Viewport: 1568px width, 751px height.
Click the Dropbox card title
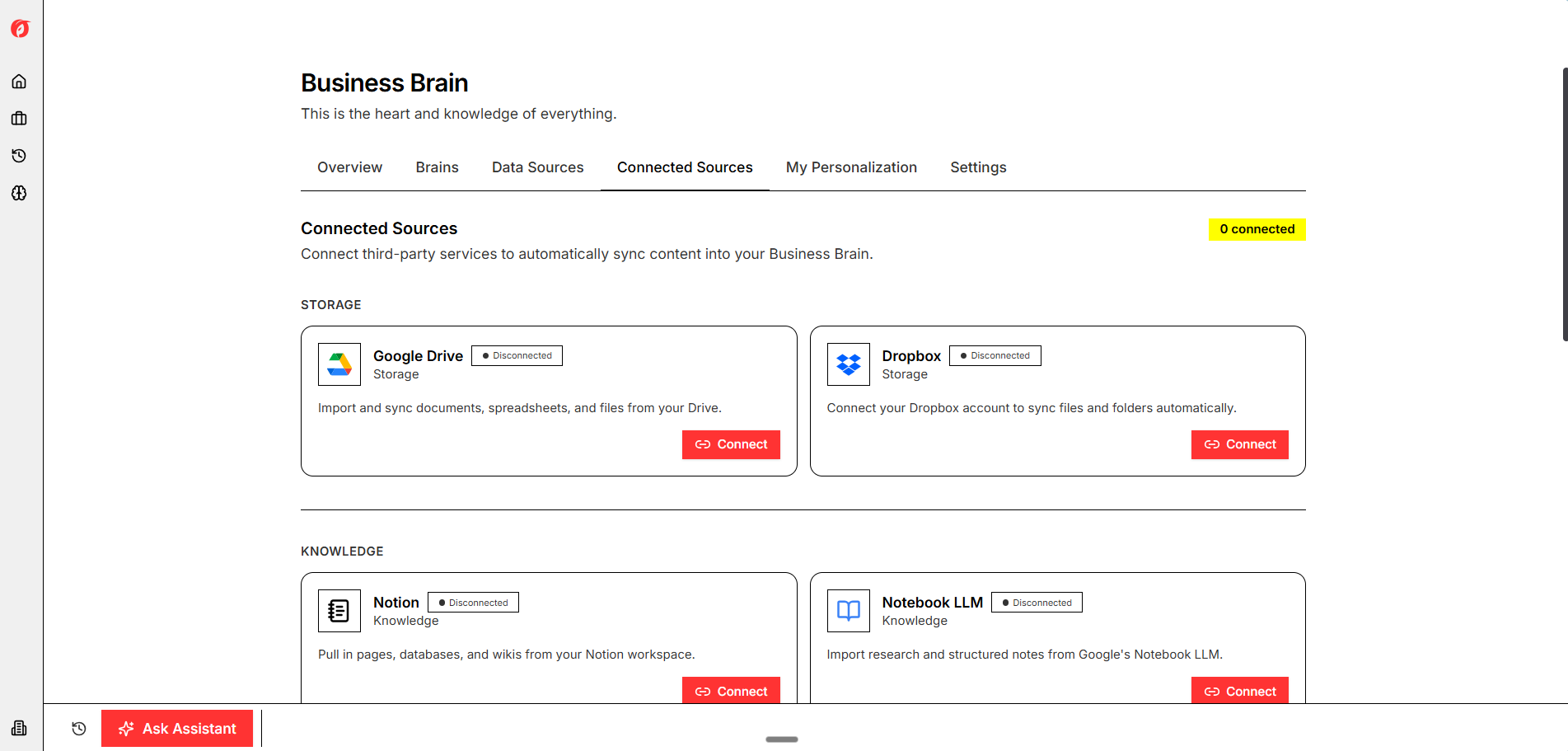click(911, 356)
